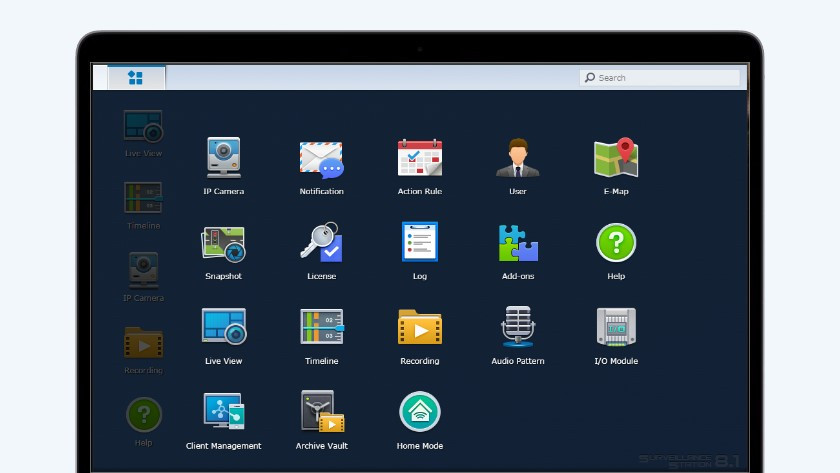Open the Log clipboard icon
Screen dimensions: 840x473
click(x=419, y=243)
